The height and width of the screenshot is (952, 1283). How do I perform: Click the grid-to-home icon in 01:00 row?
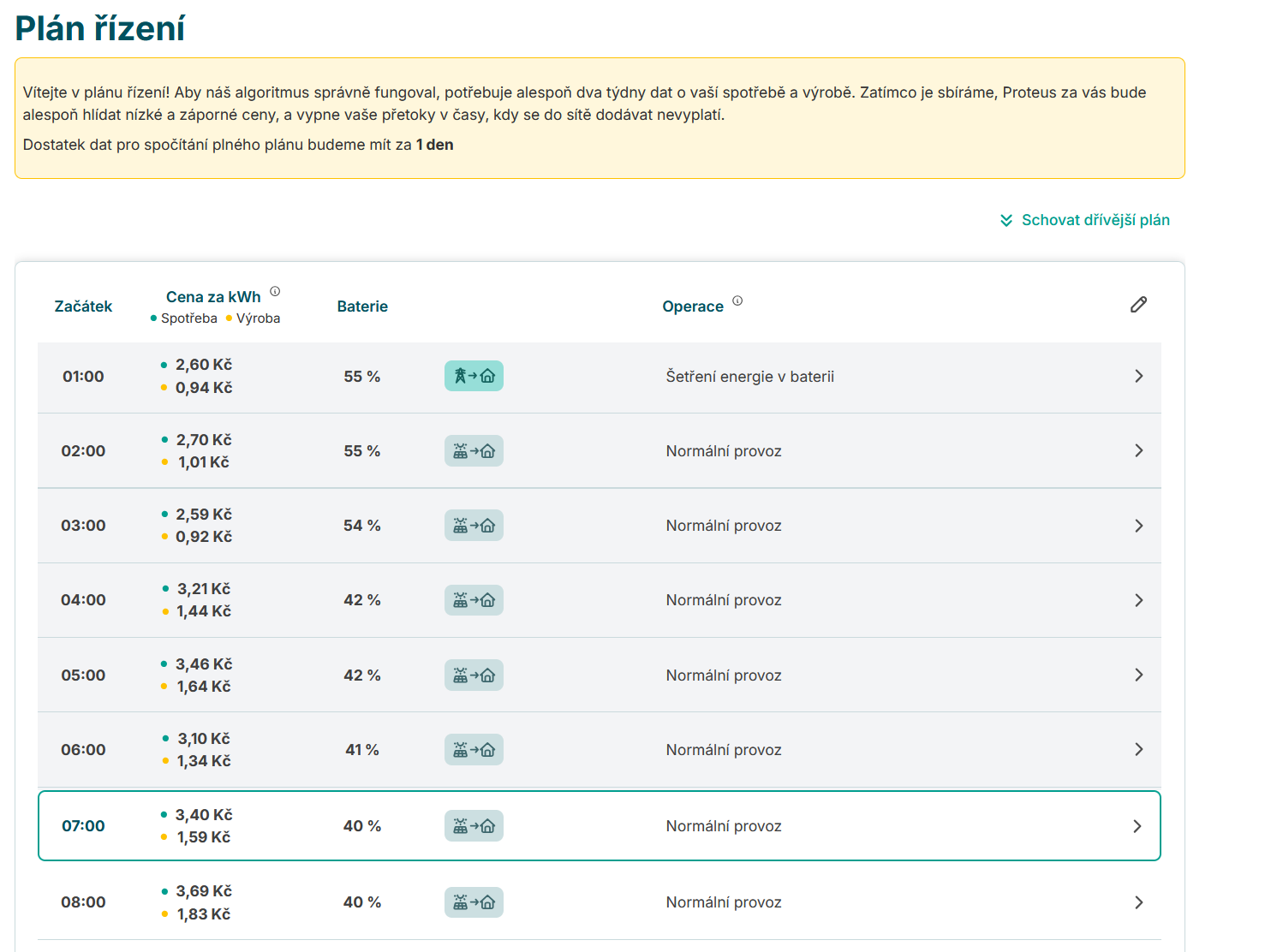[474, 376]
